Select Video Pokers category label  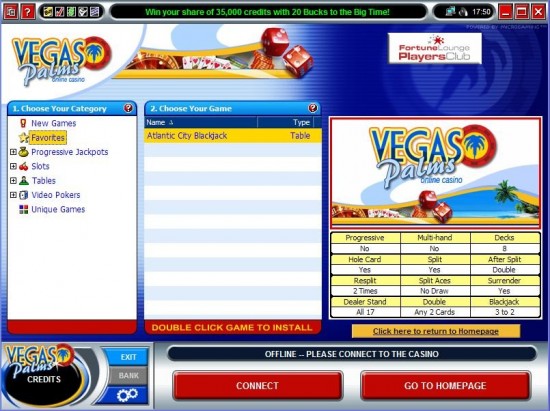coord(56,195)
